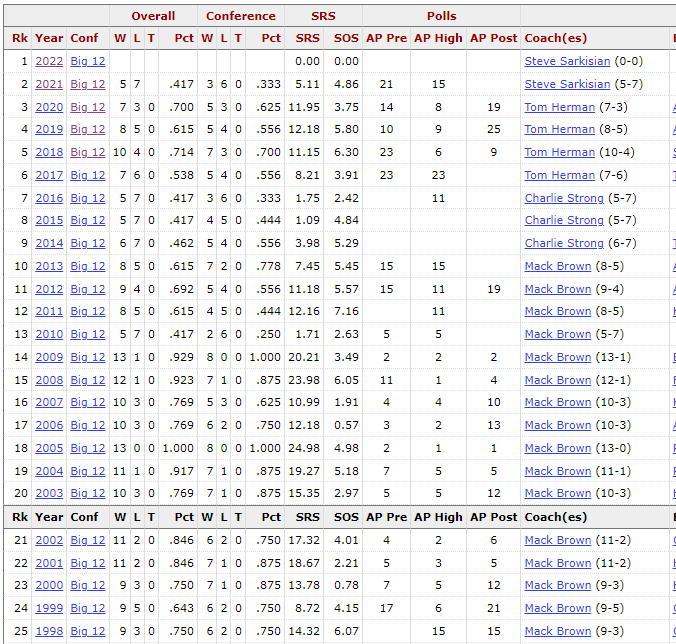Sort by Rk column in top header

point(20,38)
